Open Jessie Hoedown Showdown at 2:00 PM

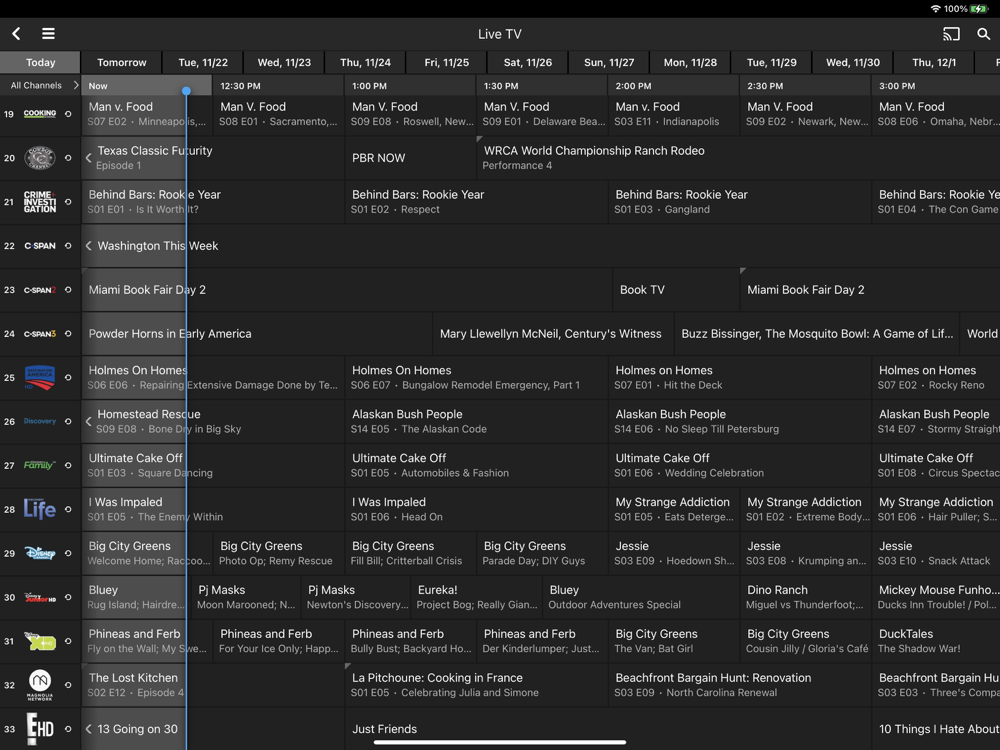tap(673, 553)
